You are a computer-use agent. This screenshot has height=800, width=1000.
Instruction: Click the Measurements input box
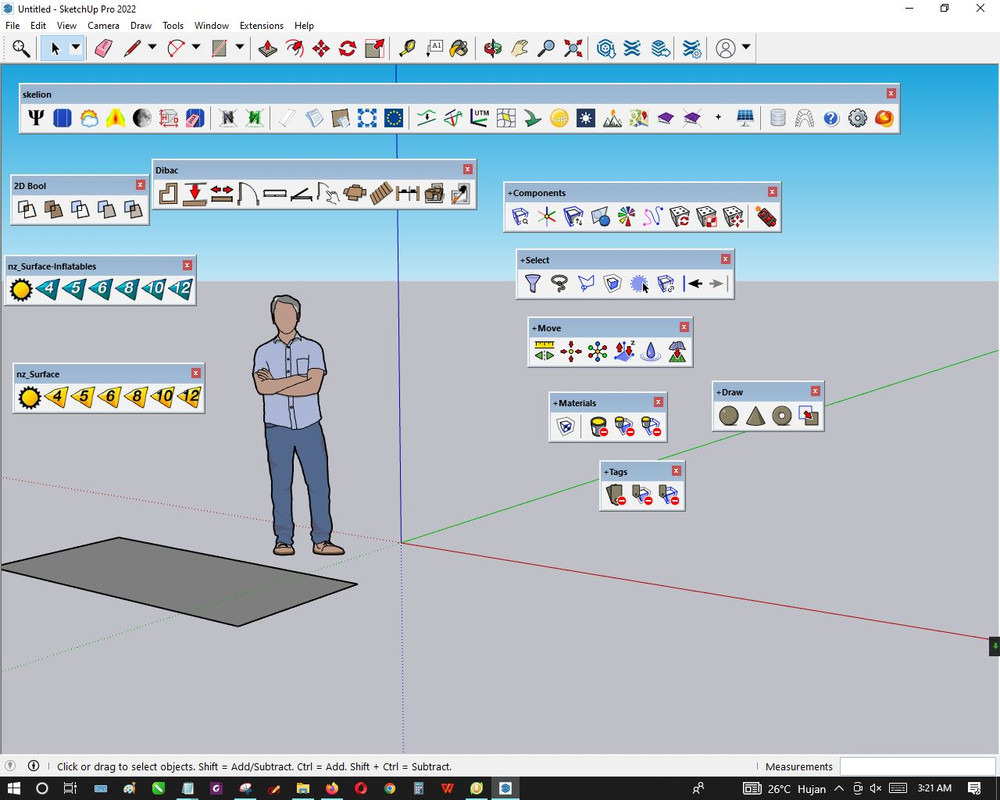(x=917, y=766)
